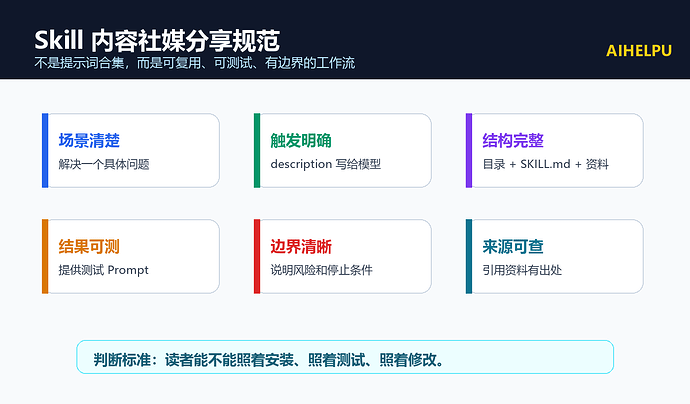The width and height of the screenshot is (690, 404).
Task: Click the text "引用资料有出处"
Action: (522, 270)
